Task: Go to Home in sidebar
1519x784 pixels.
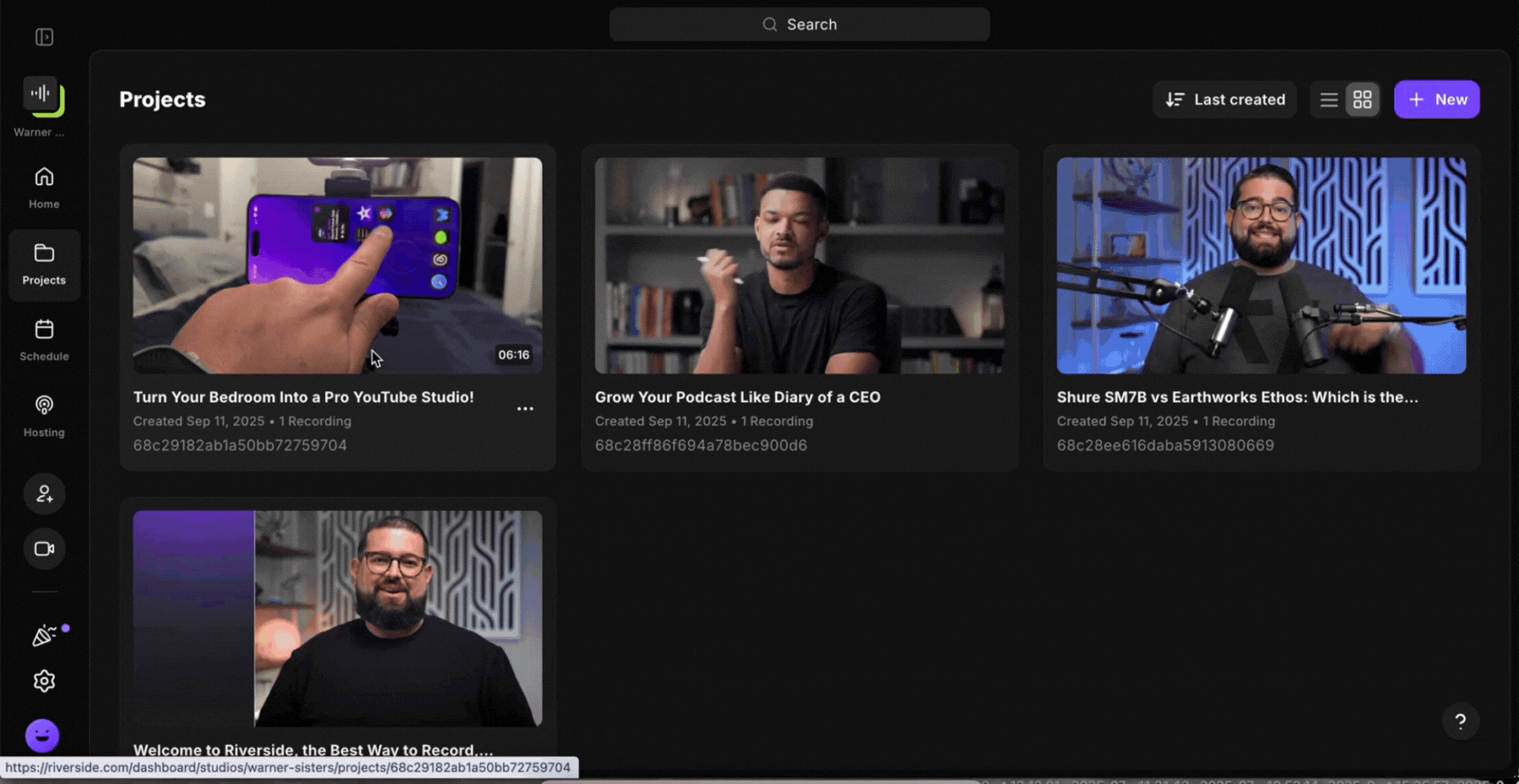Action: 44,188
